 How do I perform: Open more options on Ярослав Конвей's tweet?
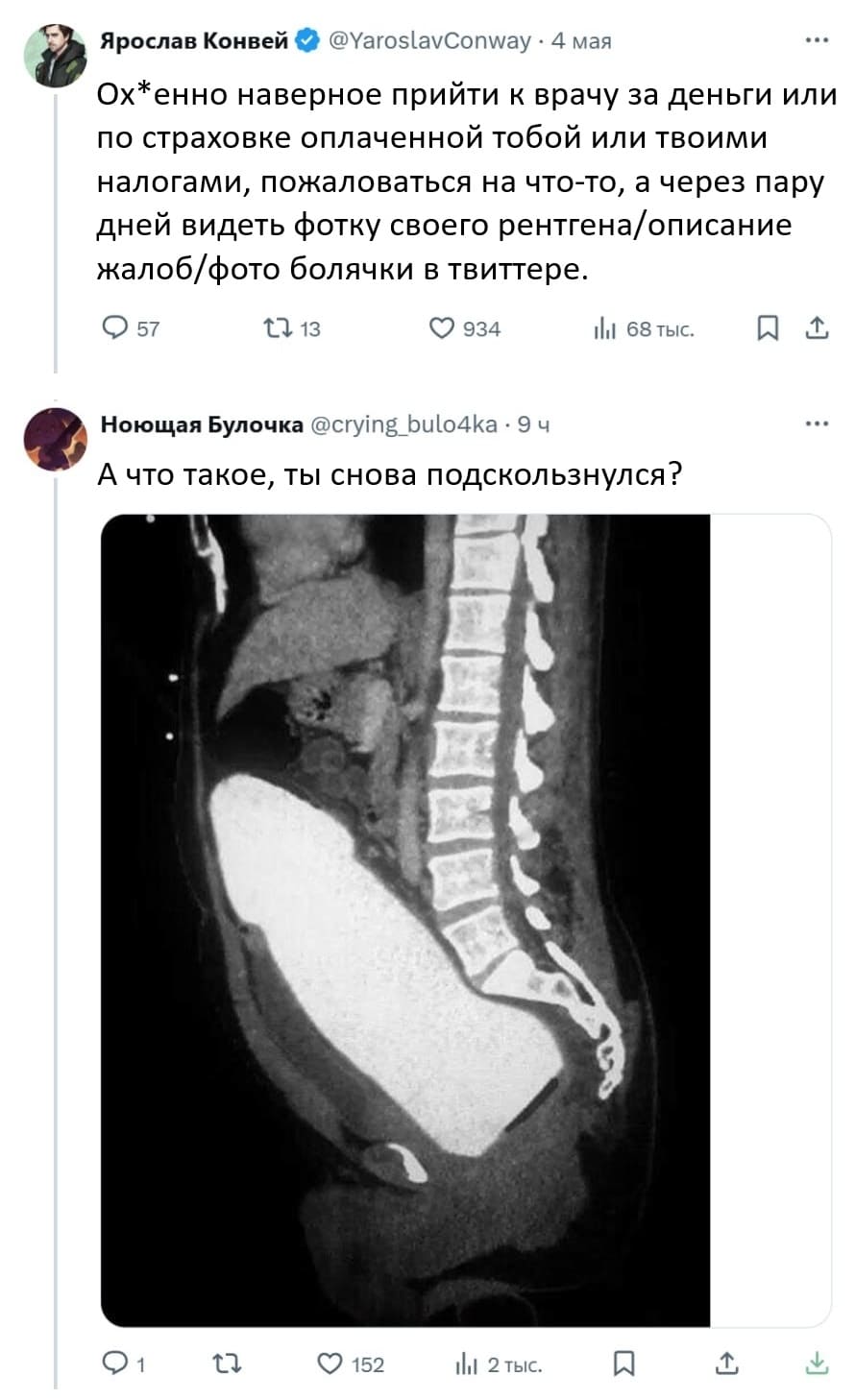[x=817, y=40]
